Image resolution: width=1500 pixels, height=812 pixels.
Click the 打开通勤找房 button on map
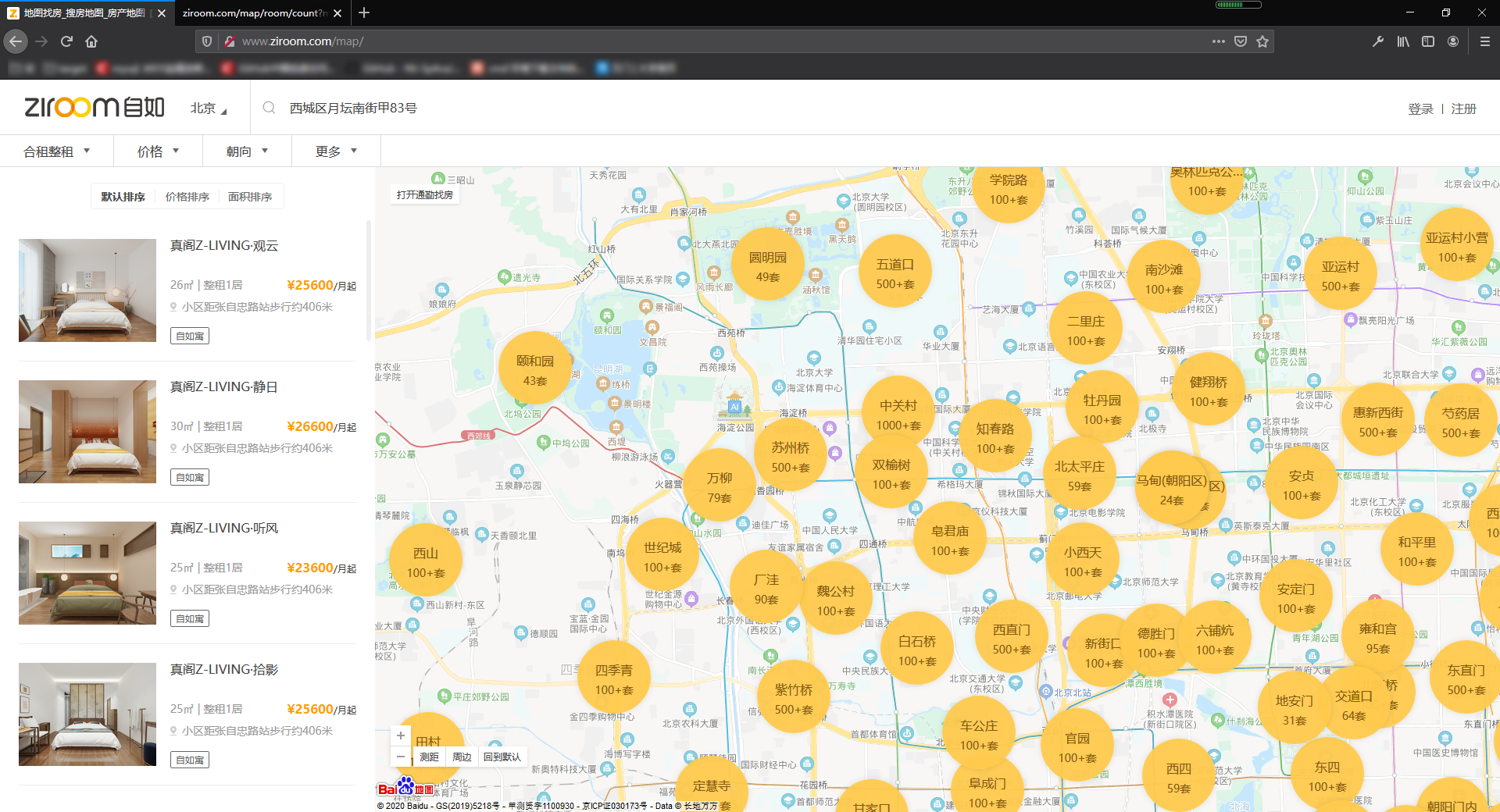(x=425, y=195)
